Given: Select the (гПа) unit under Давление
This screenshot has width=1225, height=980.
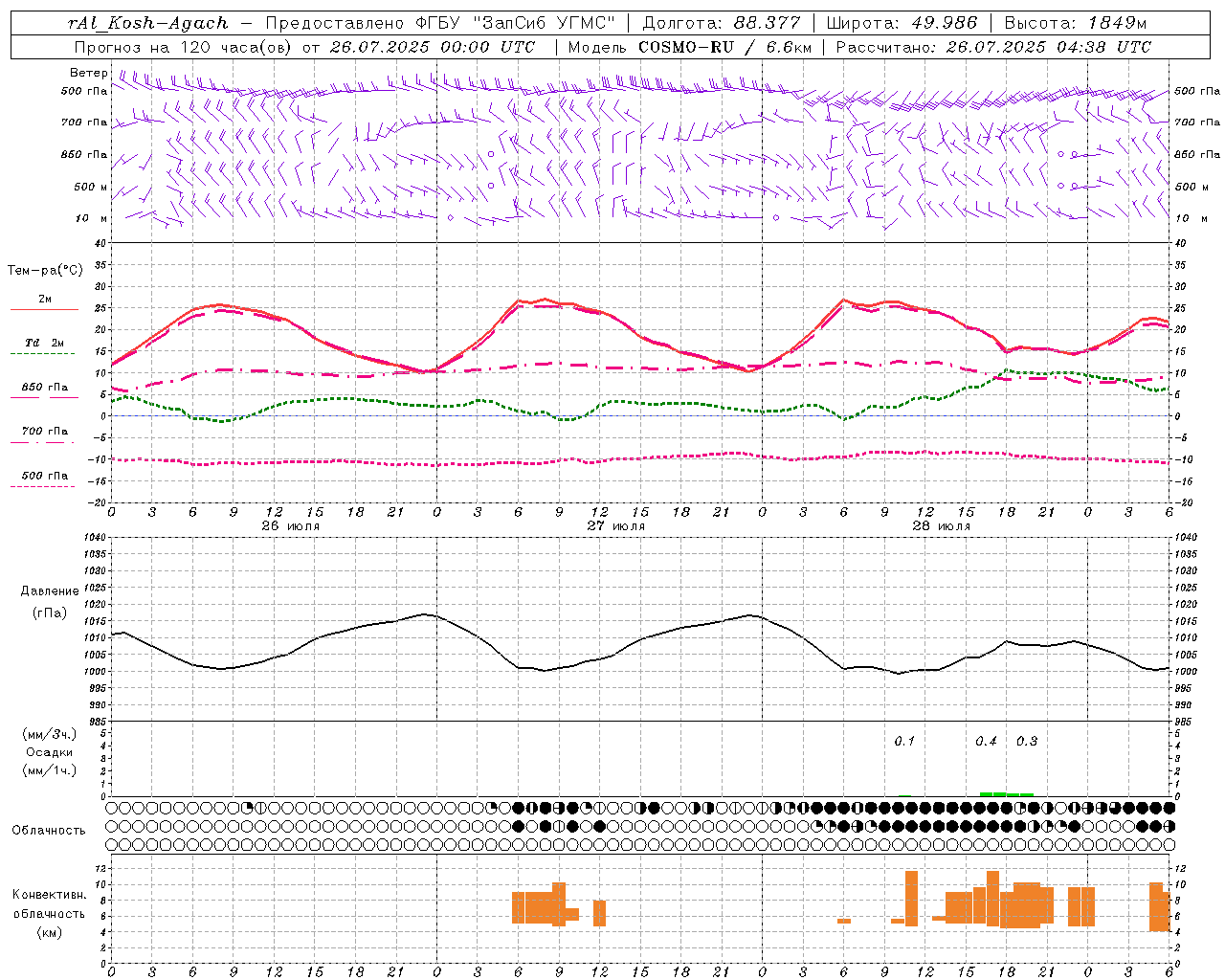Looking at the screenshot, I should [x=50, y=613].
